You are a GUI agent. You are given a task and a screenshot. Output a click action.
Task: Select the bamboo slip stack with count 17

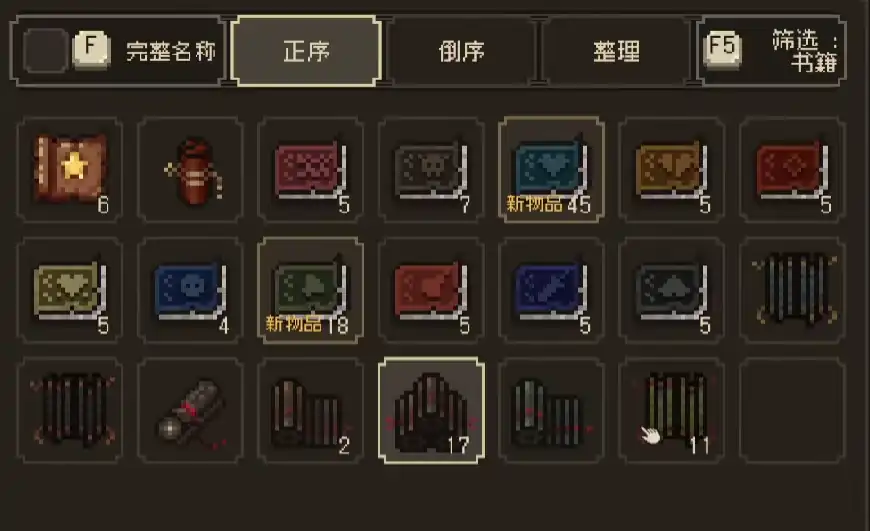(x=431, y=411)
